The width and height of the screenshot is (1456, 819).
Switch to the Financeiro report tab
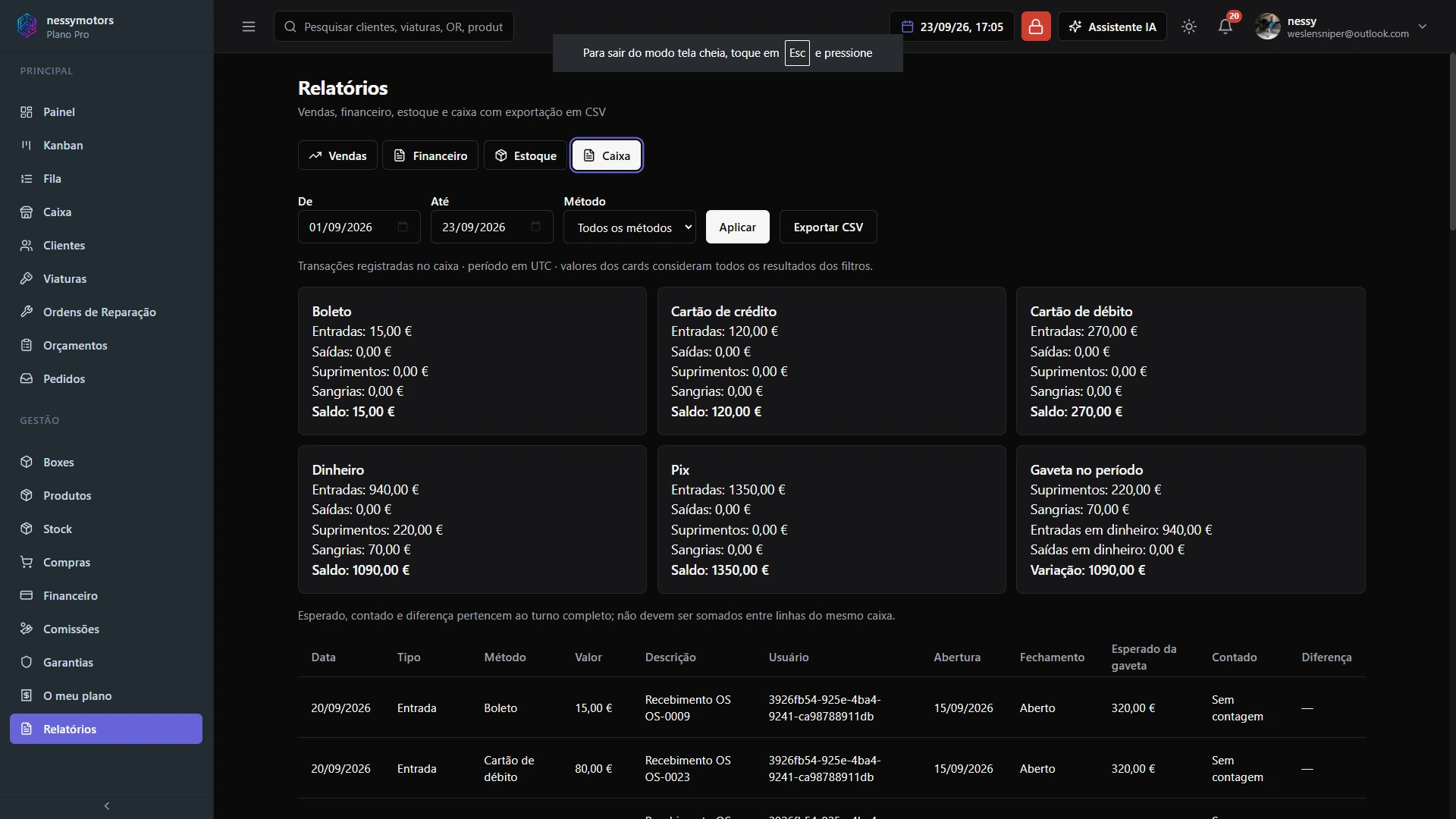pyautogui.click(x=430, y=155)
